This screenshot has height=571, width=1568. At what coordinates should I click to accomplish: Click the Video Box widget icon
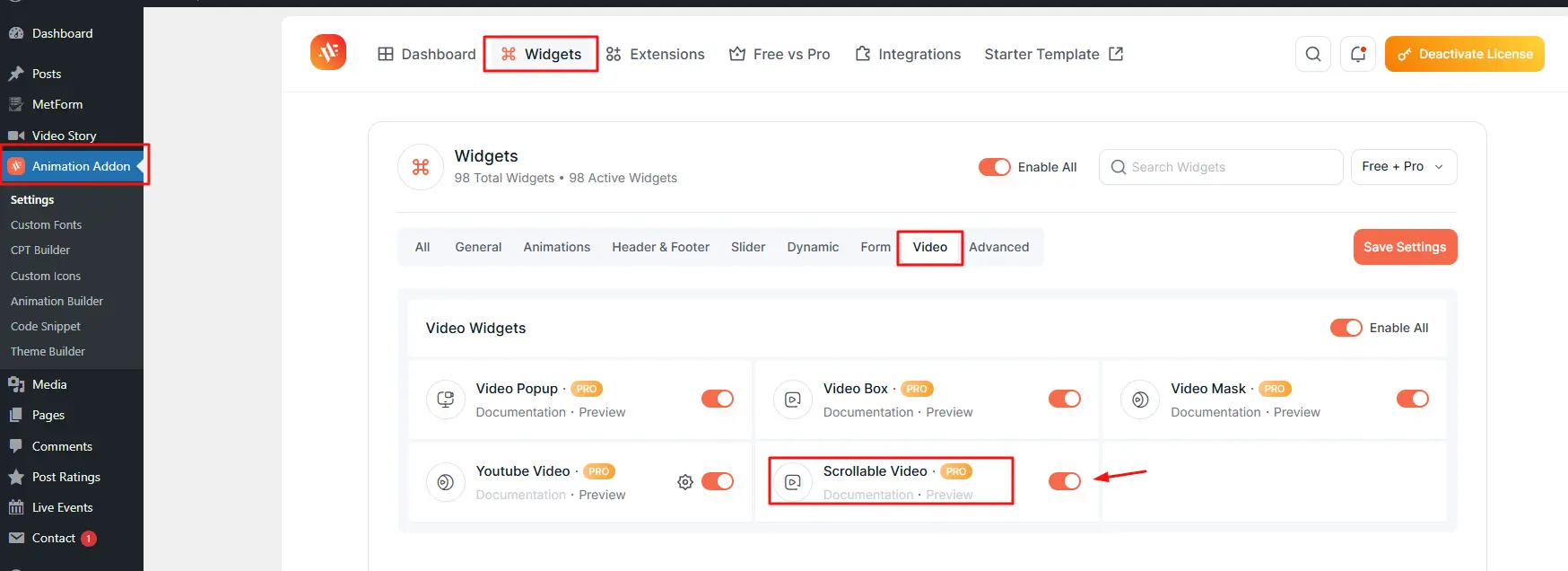(793, 400)
